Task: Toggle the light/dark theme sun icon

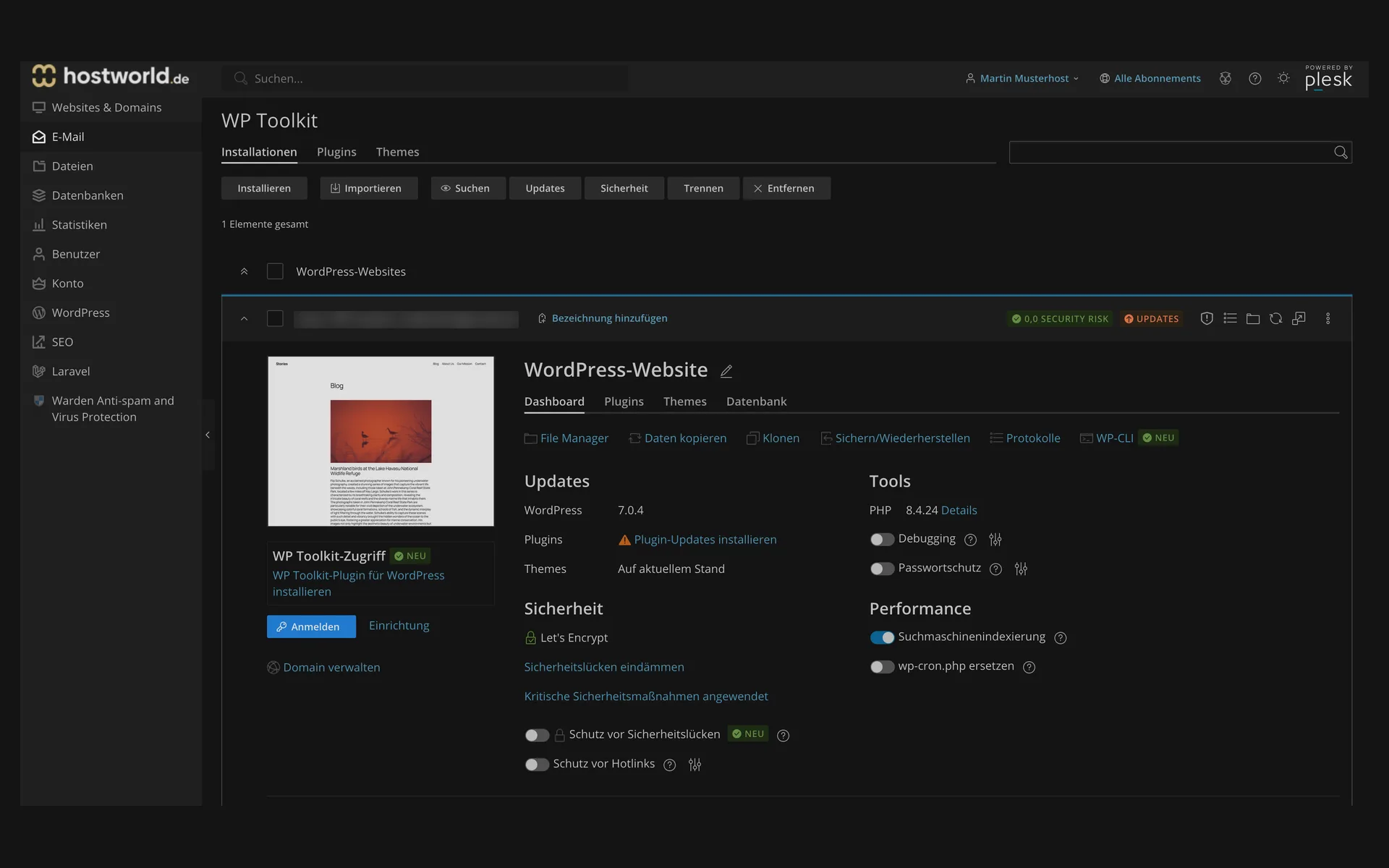Action: point(1283,78)
